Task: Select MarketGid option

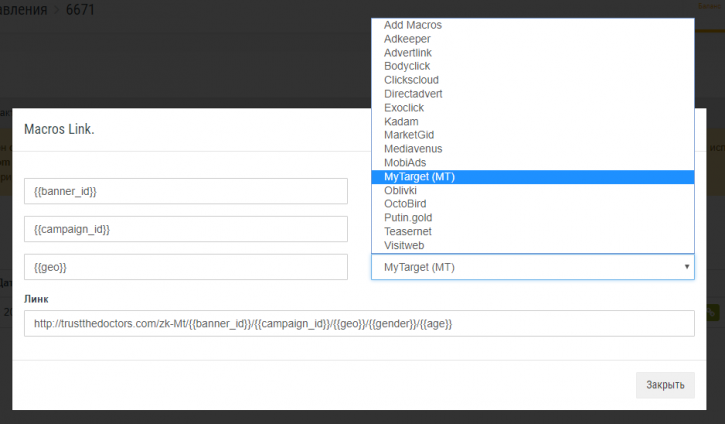Action: 533,135
